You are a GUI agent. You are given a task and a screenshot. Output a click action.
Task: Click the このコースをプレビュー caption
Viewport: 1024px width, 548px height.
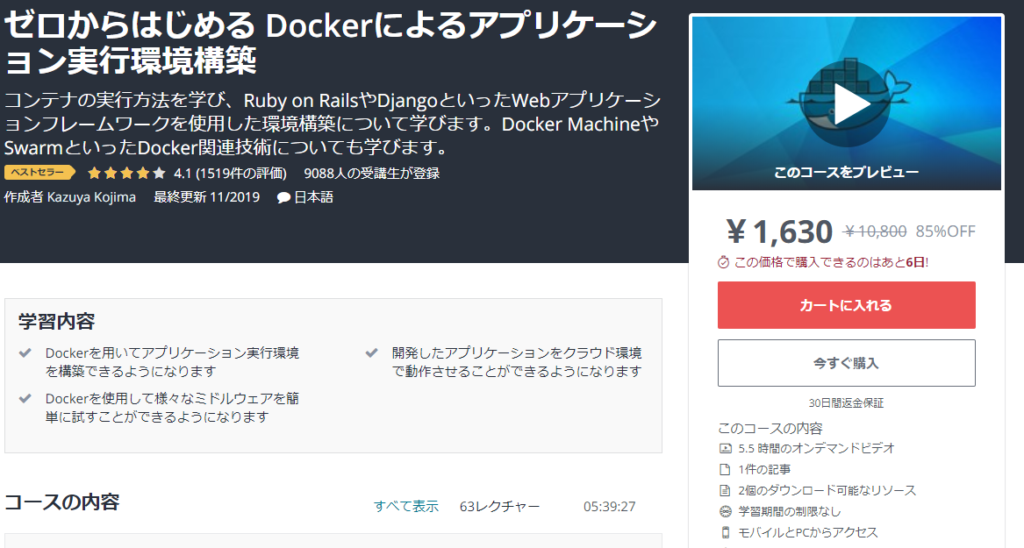tap(846, 172)
